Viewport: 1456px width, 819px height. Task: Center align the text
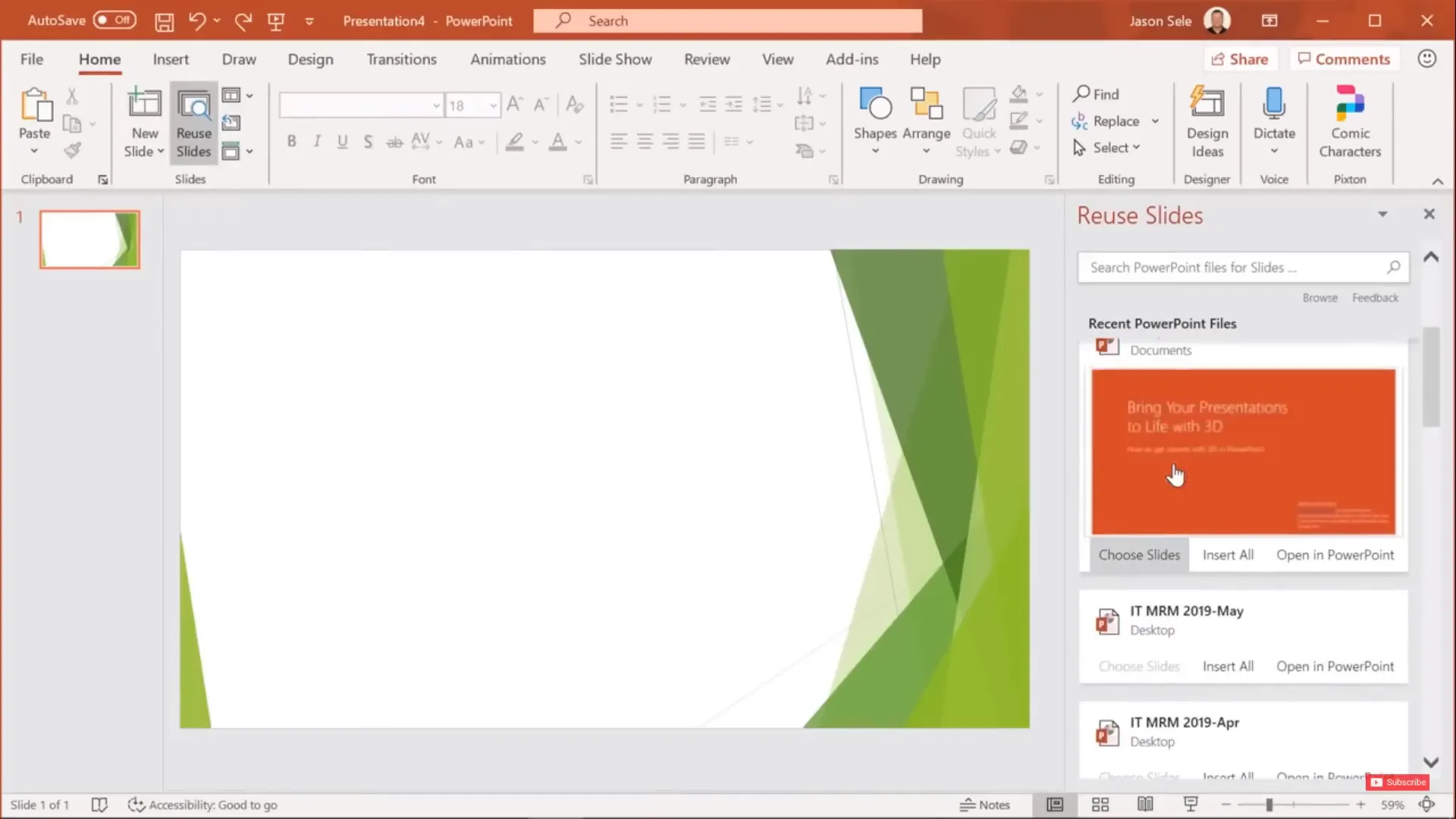tap(645, 141)
